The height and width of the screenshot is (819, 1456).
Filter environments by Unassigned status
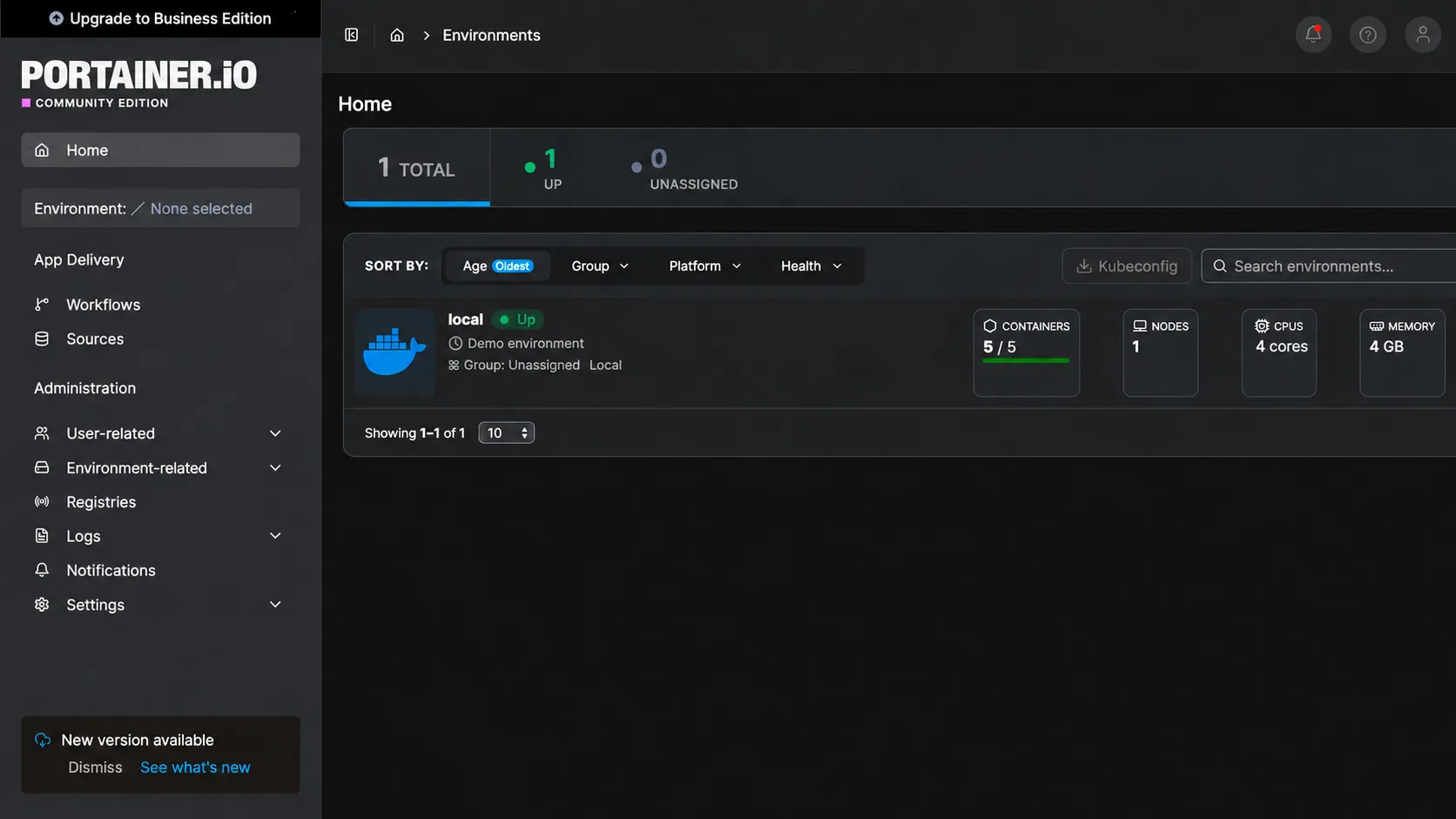click(x=684, y=169)
